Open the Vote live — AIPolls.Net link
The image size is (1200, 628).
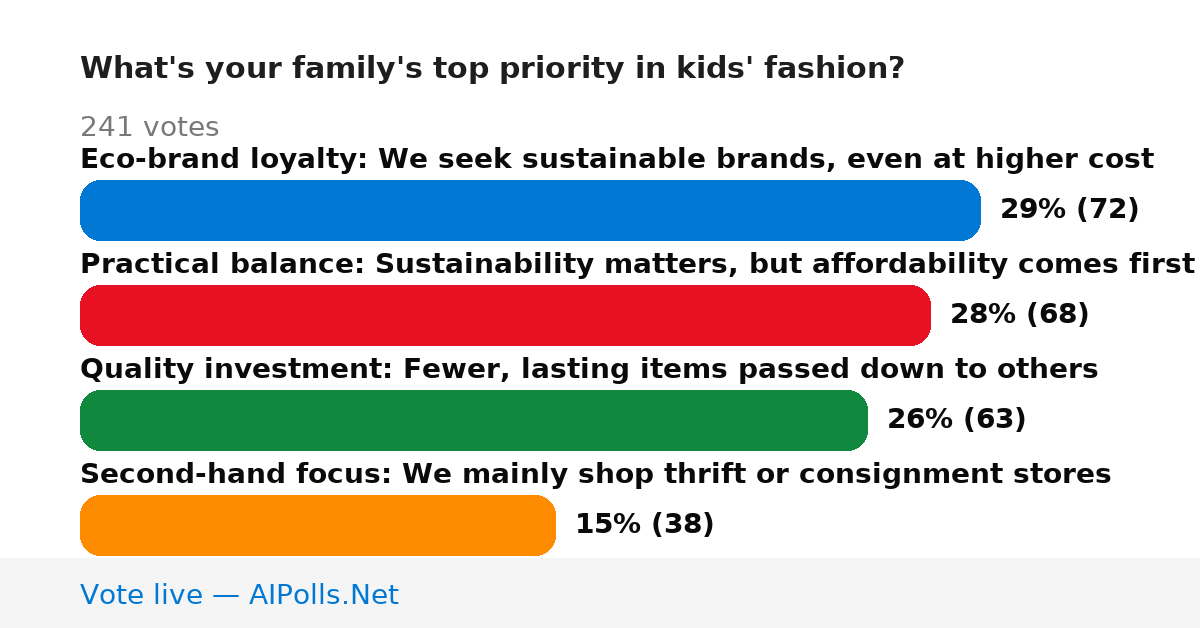coord(239,595)
